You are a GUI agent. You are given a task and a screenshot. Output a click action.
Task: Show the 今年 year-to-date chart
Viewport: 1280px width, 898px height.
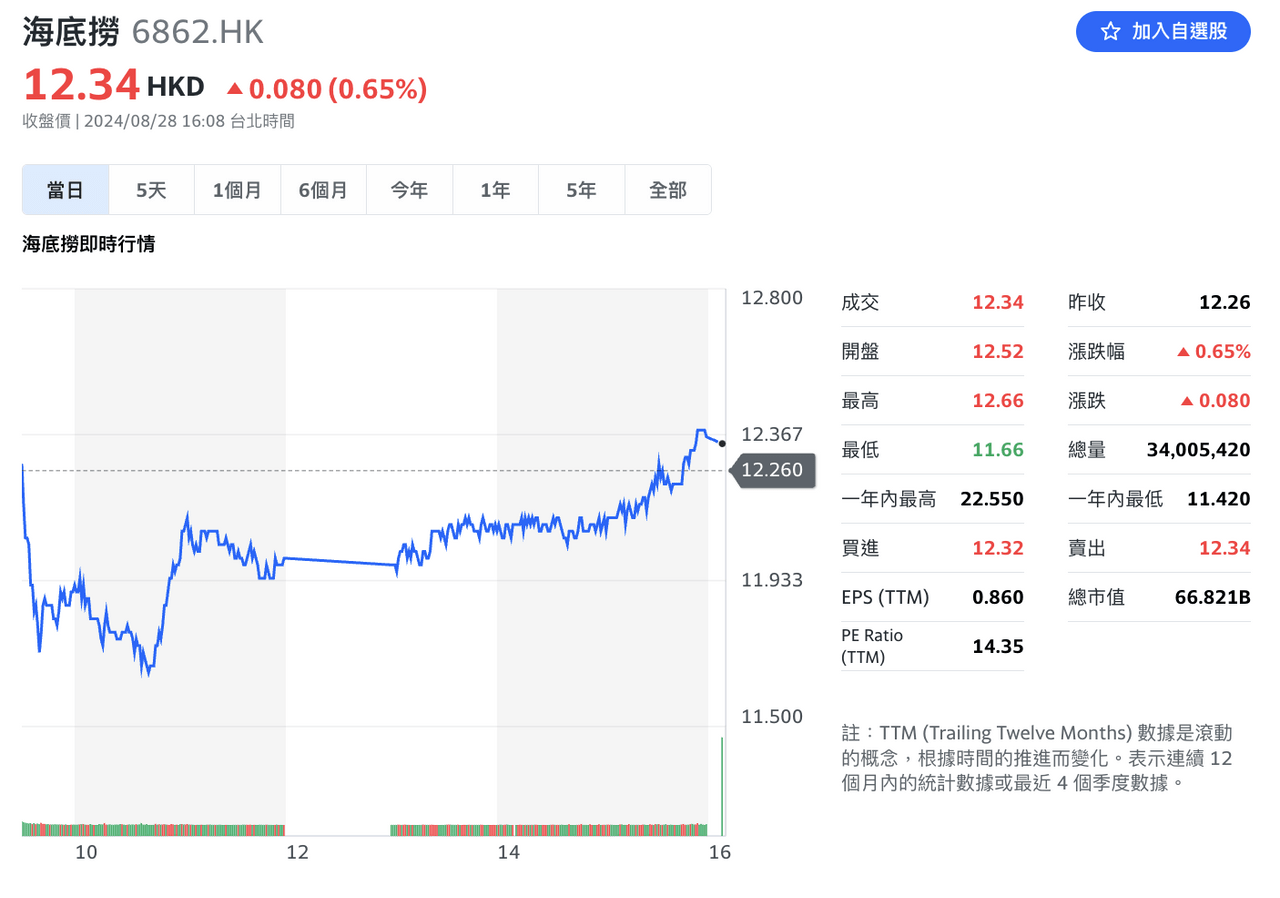pos(410,190)
